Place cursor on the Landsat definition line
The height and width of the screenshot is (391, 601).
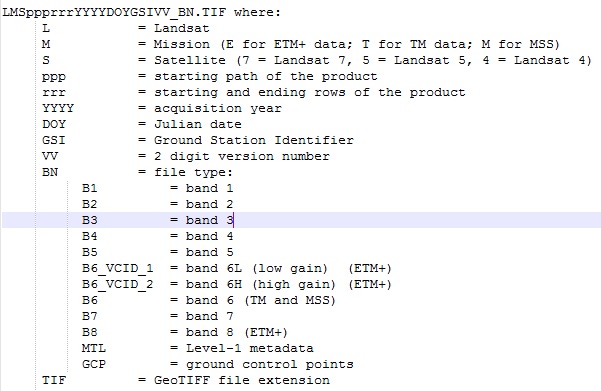126,28
